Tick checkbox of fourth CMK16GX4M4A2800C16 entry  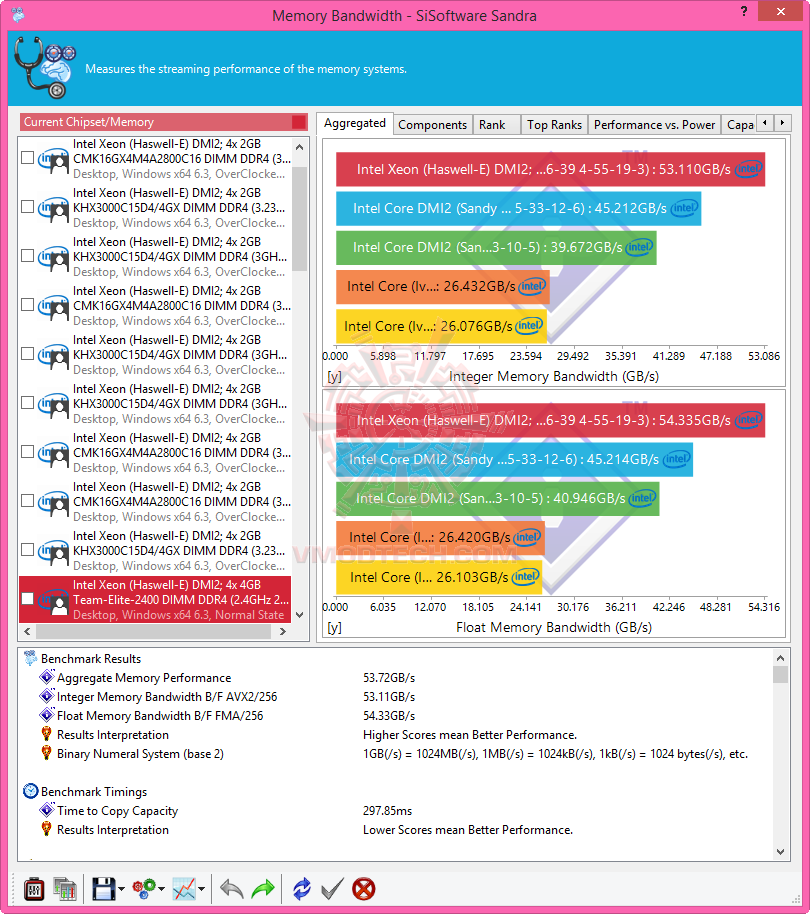27,501
